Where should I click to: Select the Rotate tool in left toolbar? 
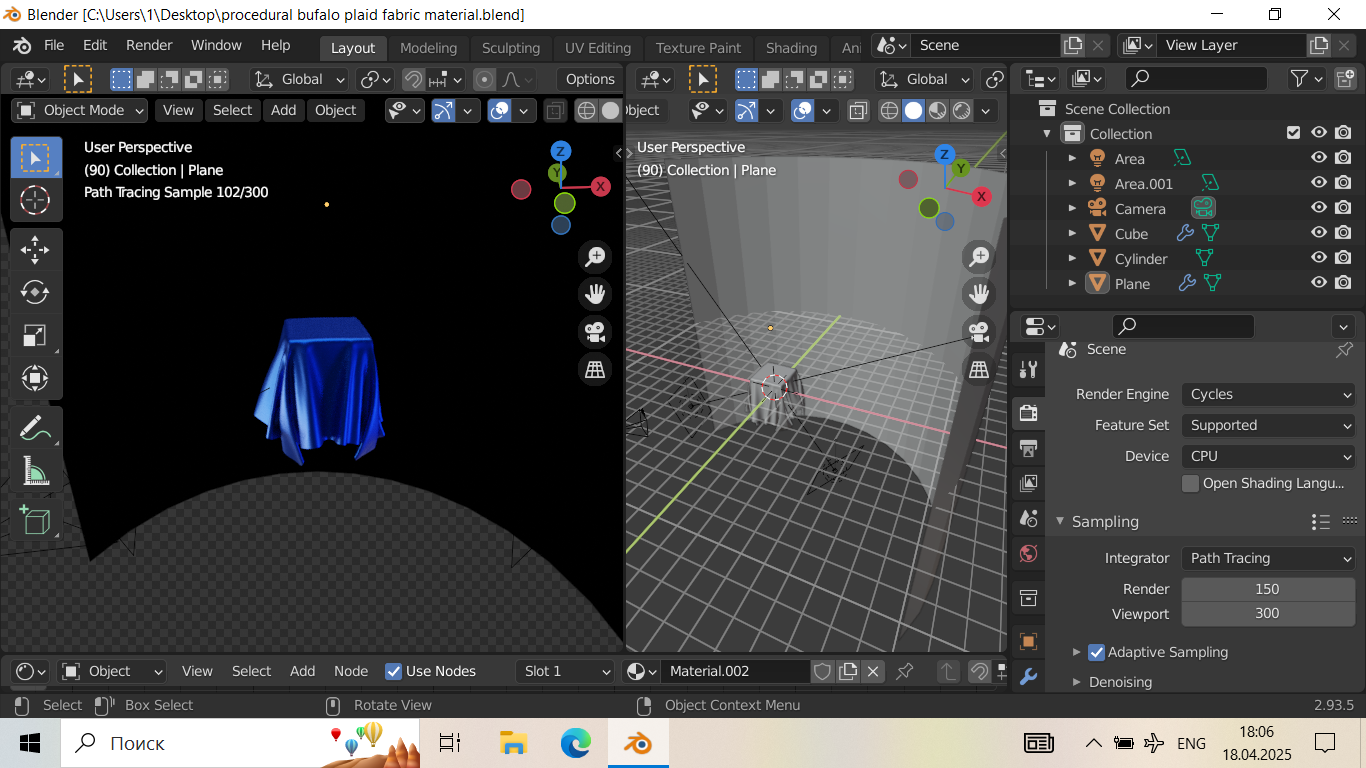[35, 292]
